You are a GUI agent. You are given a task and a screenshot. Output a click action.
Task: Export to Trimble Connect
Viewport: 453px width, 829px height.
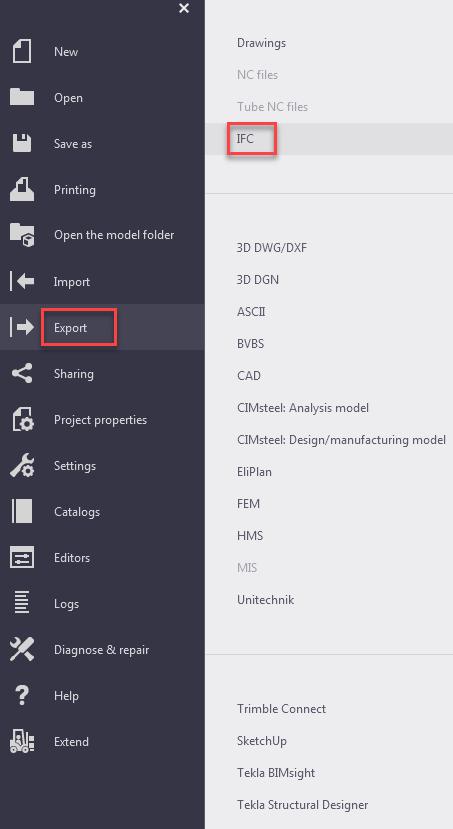click(281, 708)
